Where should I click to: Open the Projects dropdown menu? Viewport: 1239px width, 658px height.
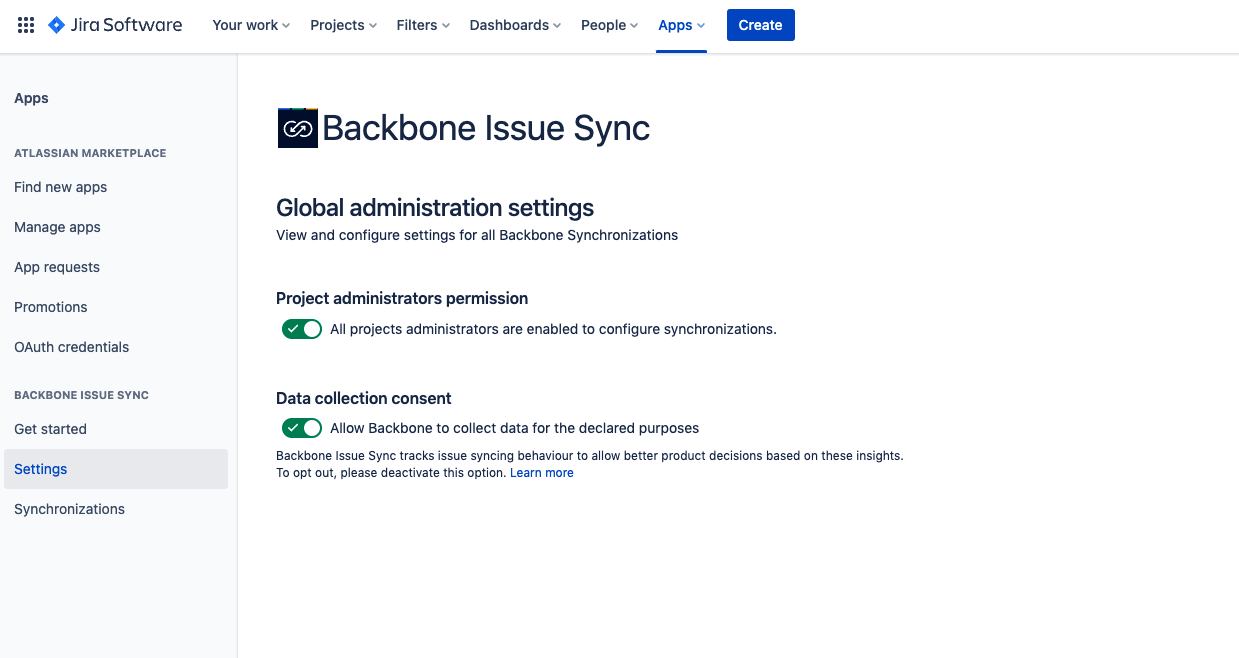click(x=343, y=25)
